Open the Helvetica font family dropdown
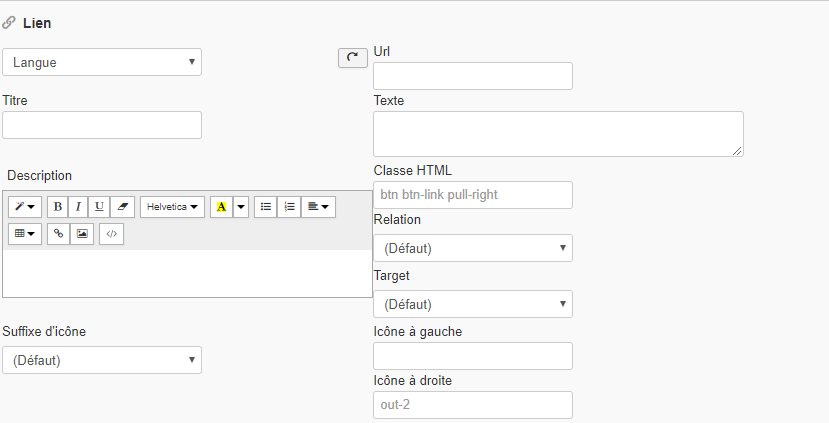 [x=172, y=207]
